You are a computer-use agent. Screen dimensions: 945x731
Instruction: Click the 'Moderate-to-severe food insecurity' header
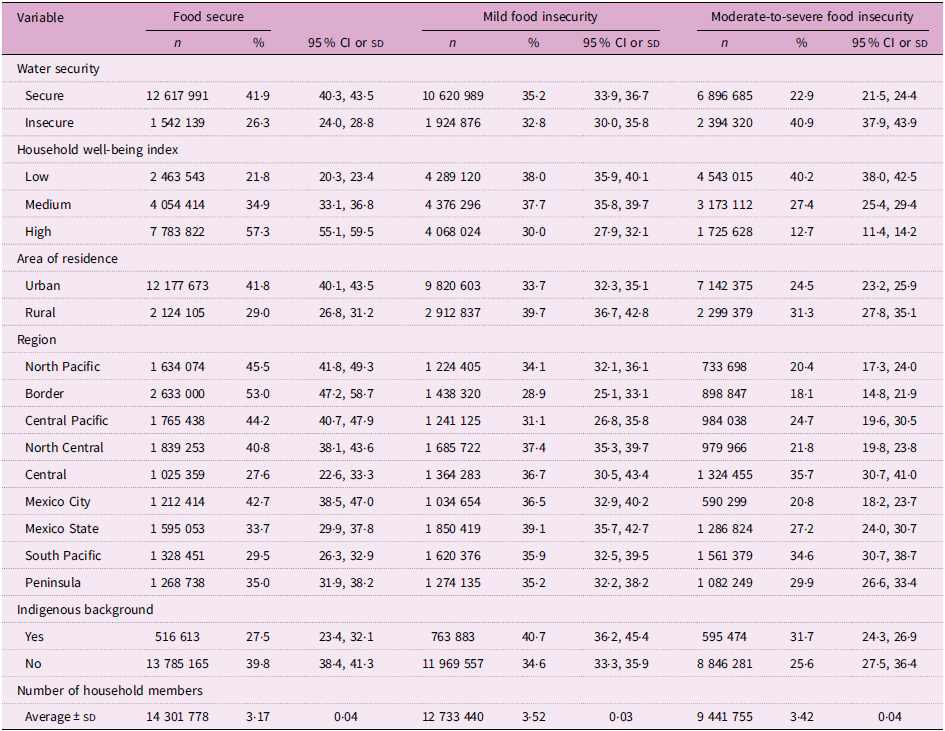[811, 17]
